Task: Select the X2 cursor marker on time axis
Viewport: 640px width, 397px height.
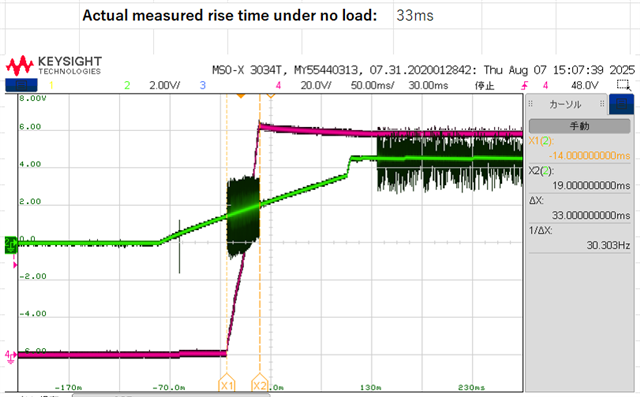Action: pos(260,384)
